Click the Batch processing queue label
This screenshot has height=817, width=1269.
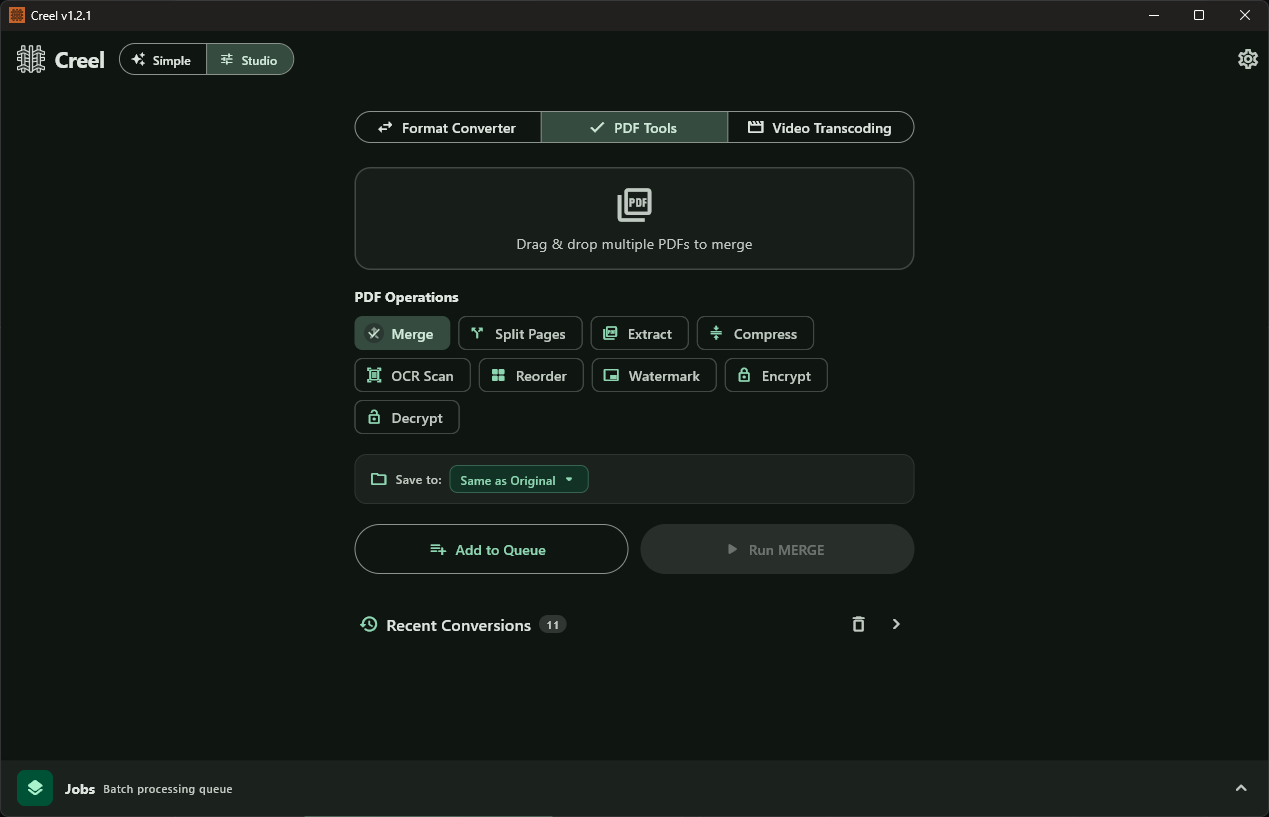pos(168,789)
